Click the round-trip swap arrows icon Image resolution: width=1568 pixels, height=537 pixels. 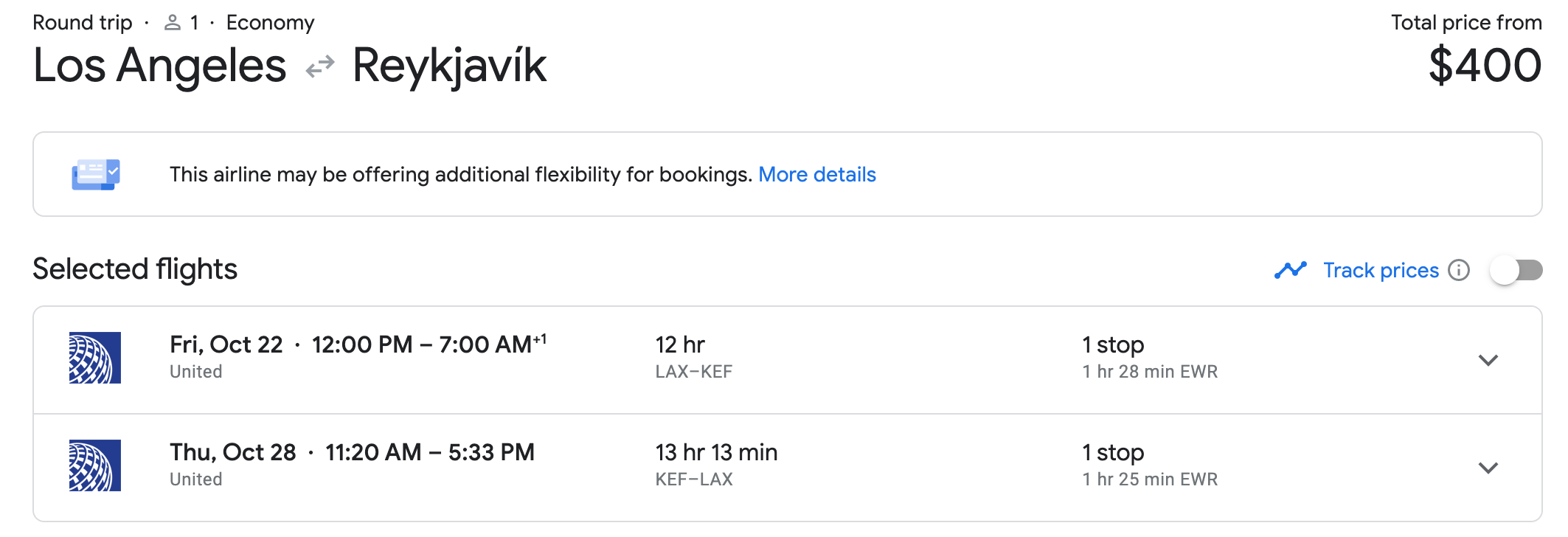coord(320,68)
